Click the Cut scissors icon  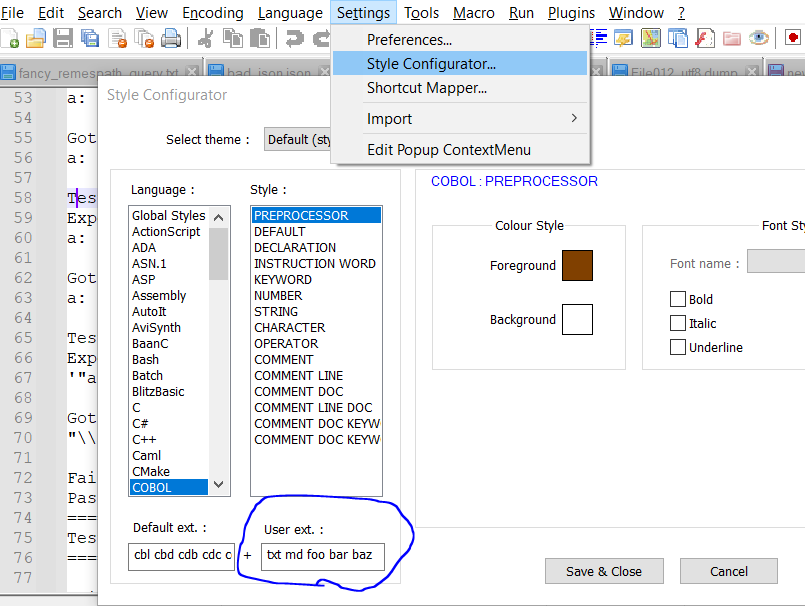[205, 39]
